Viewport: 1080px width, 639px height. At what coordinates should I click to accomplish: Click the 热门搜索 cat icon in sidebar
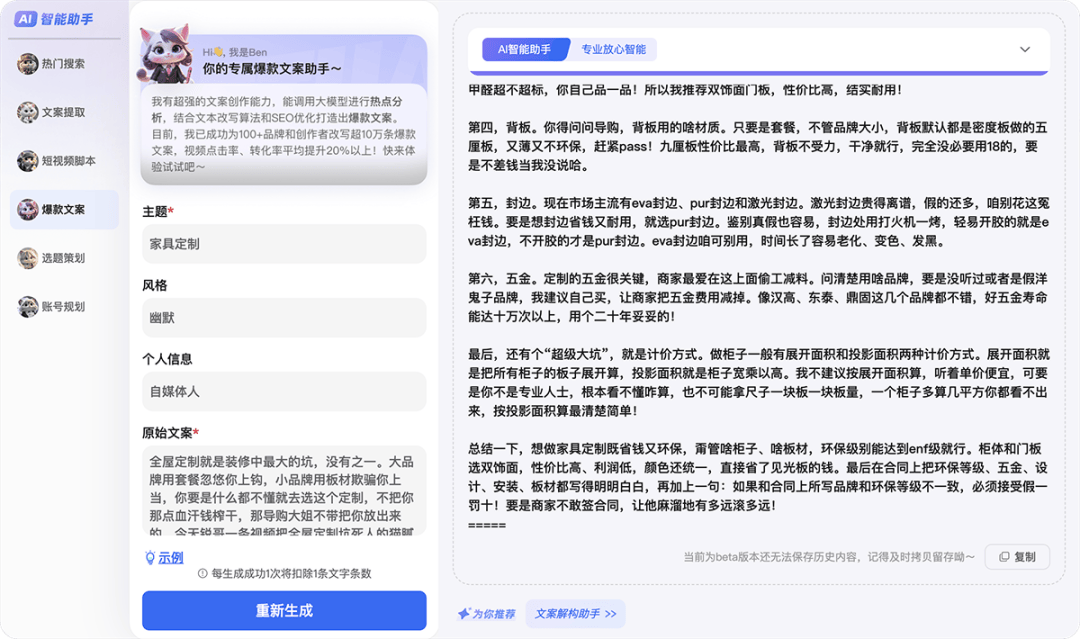tap(28, 64)
